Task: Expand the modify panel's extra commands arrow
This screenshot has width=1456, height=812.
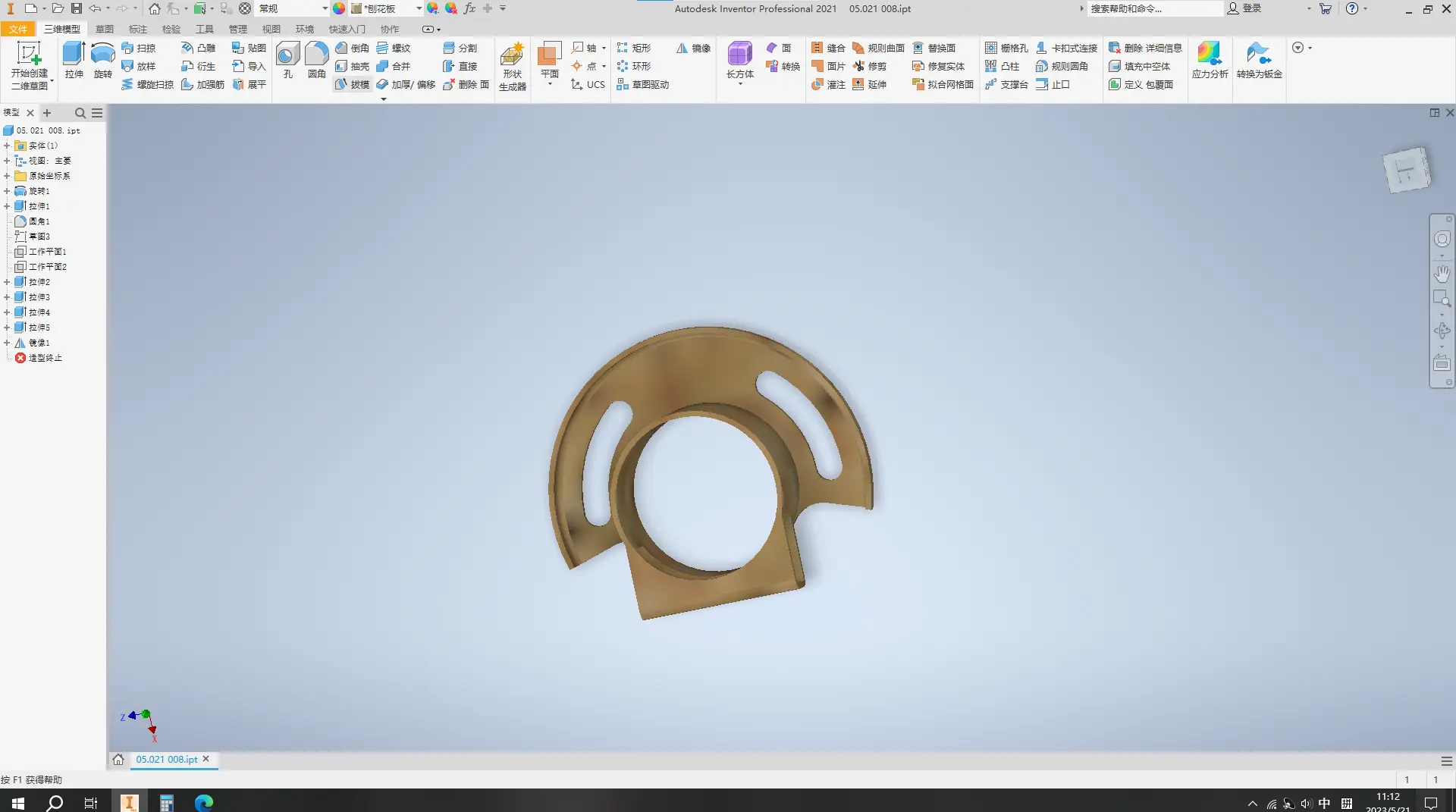Action: tap(383, 99)
